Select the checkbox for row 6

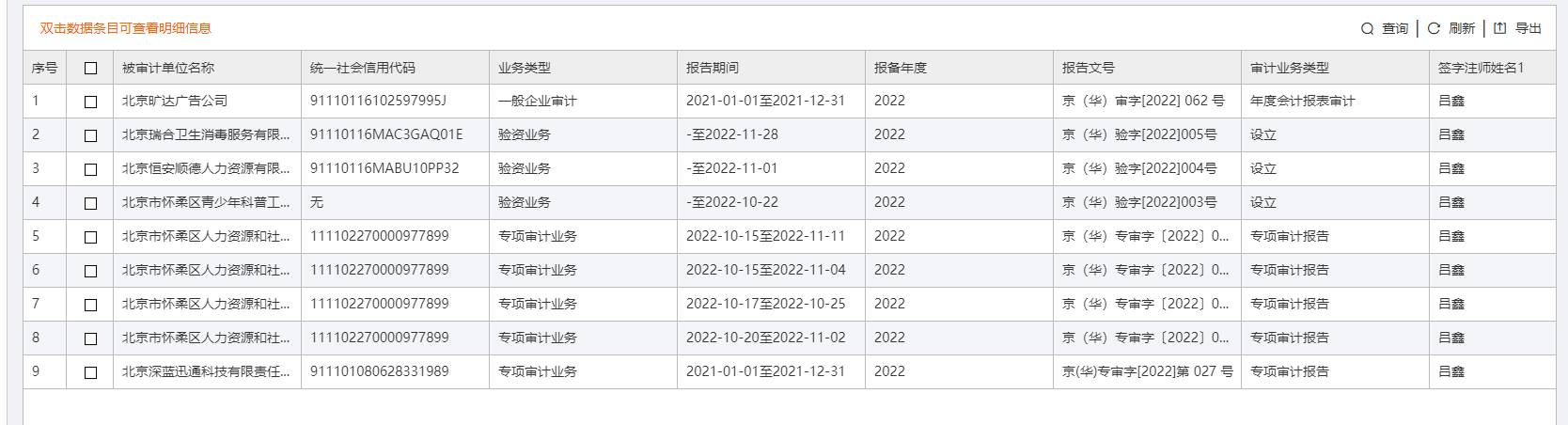pos(90,271)
